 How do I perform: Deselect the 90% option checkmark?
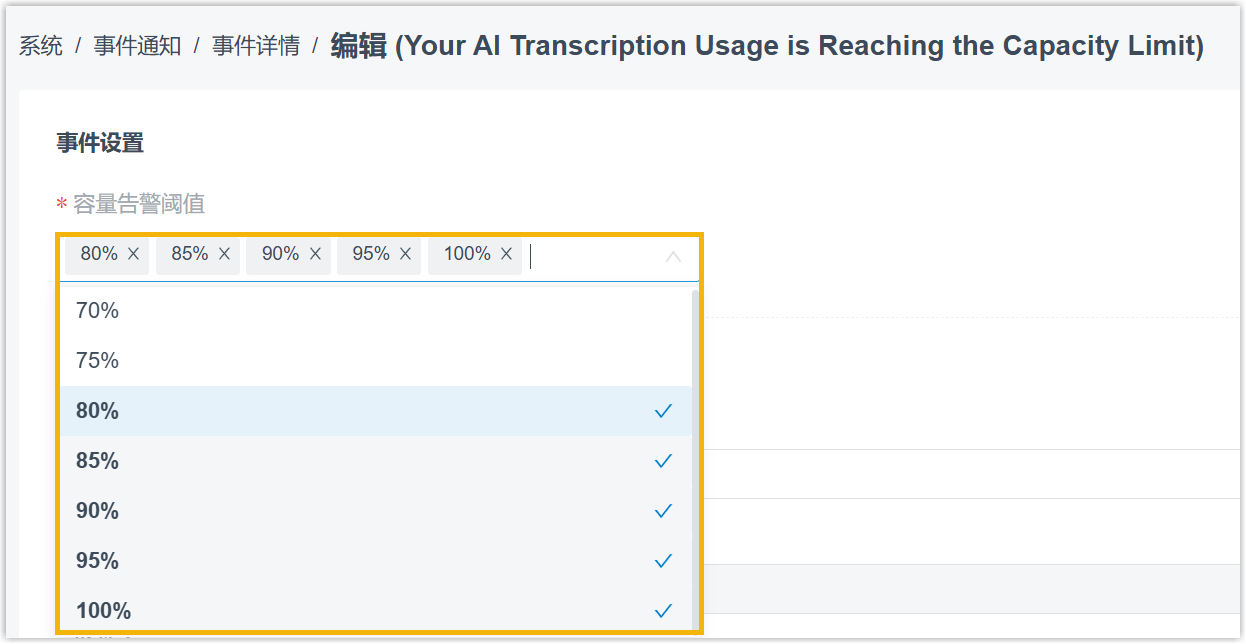[x=663, y=511]
